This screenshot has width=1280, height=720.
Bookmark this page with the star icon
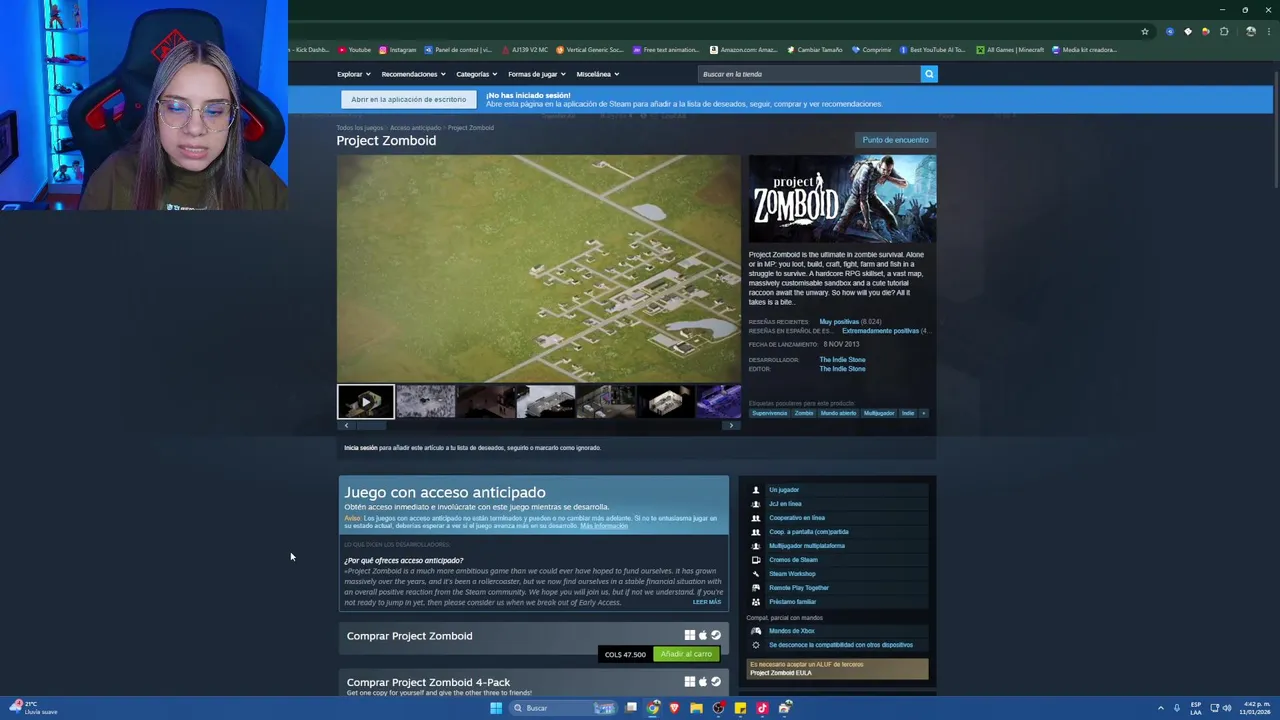pyautogui.click(x=1145, y=31)
